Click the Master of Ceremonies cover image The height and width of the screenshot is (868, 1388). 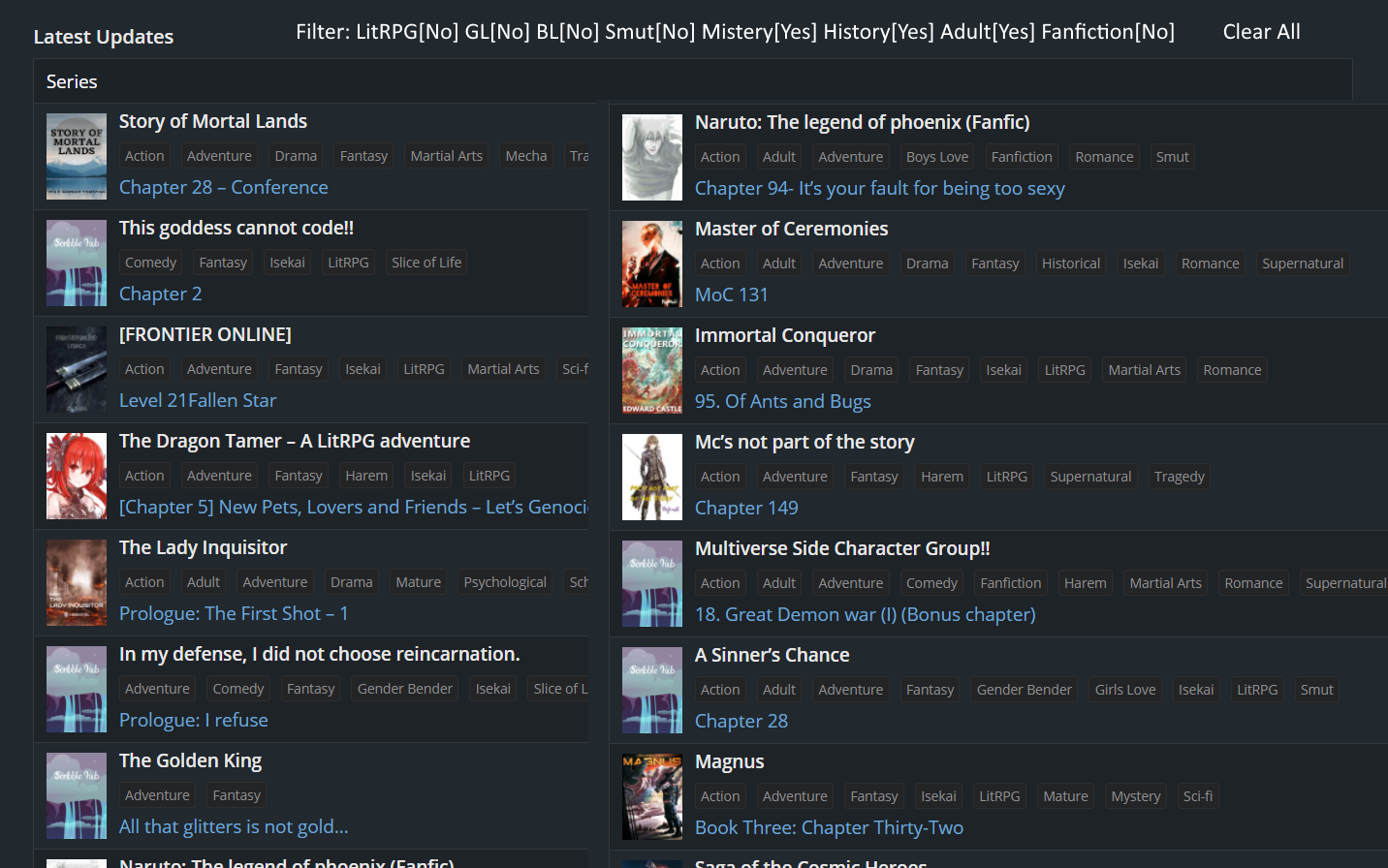651,263
